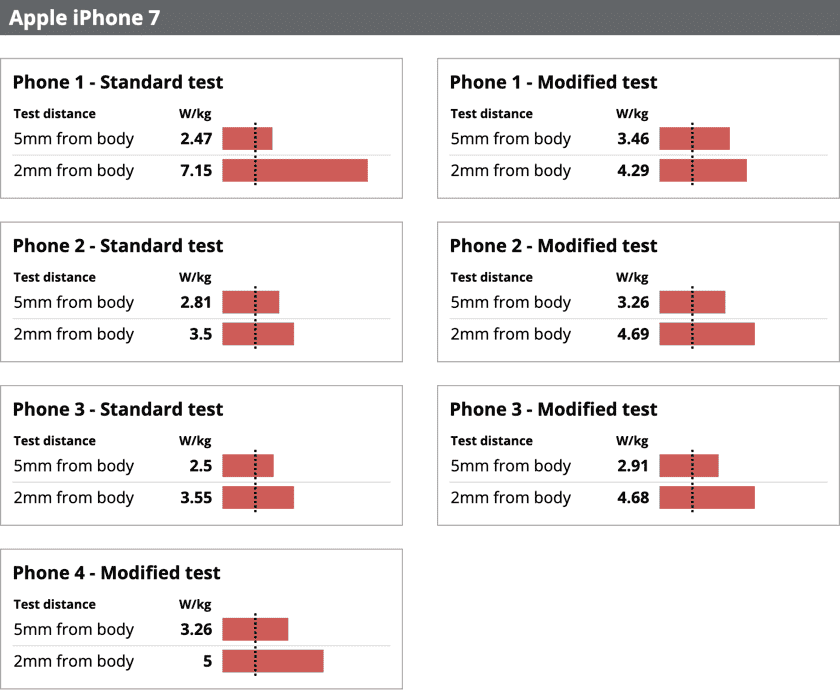This screenshot has width=840, height=690.
Task: Click the red bar next to the 2.47 value
Action: click(x=247, y=139)
